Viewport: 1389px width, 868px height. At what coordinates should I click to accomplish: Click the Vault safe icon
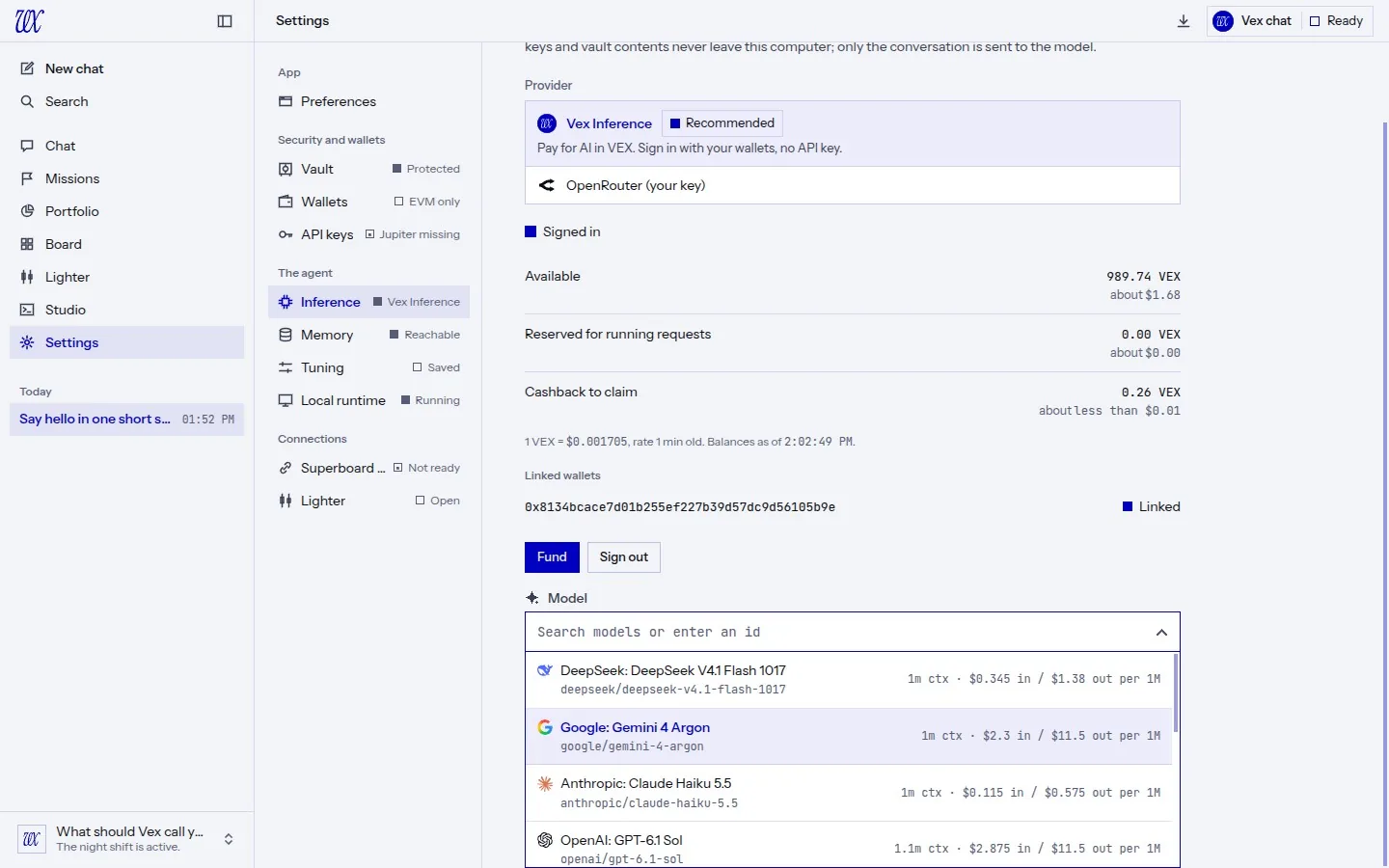click(x=286, y=169)
